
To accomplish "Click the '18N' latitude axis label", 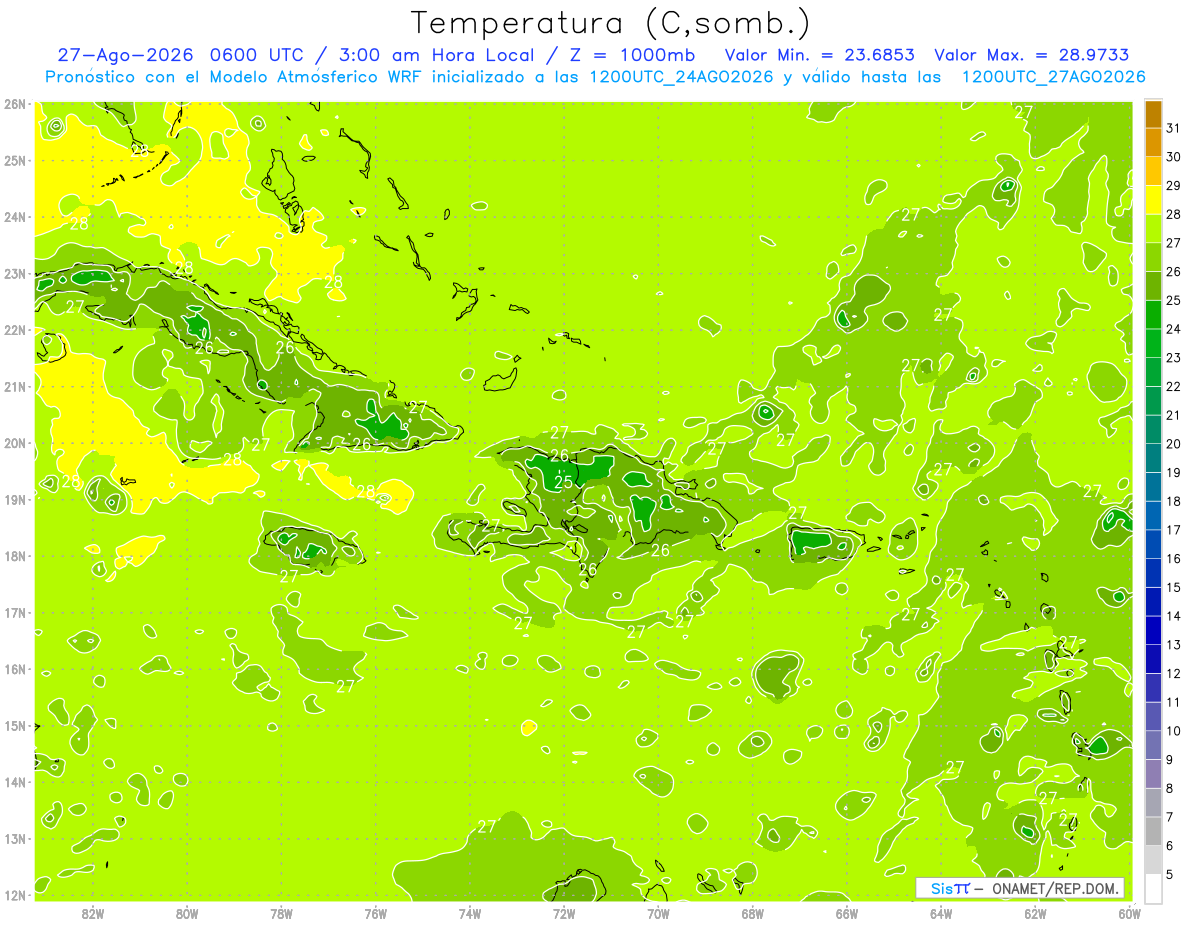I will point(15,556).
